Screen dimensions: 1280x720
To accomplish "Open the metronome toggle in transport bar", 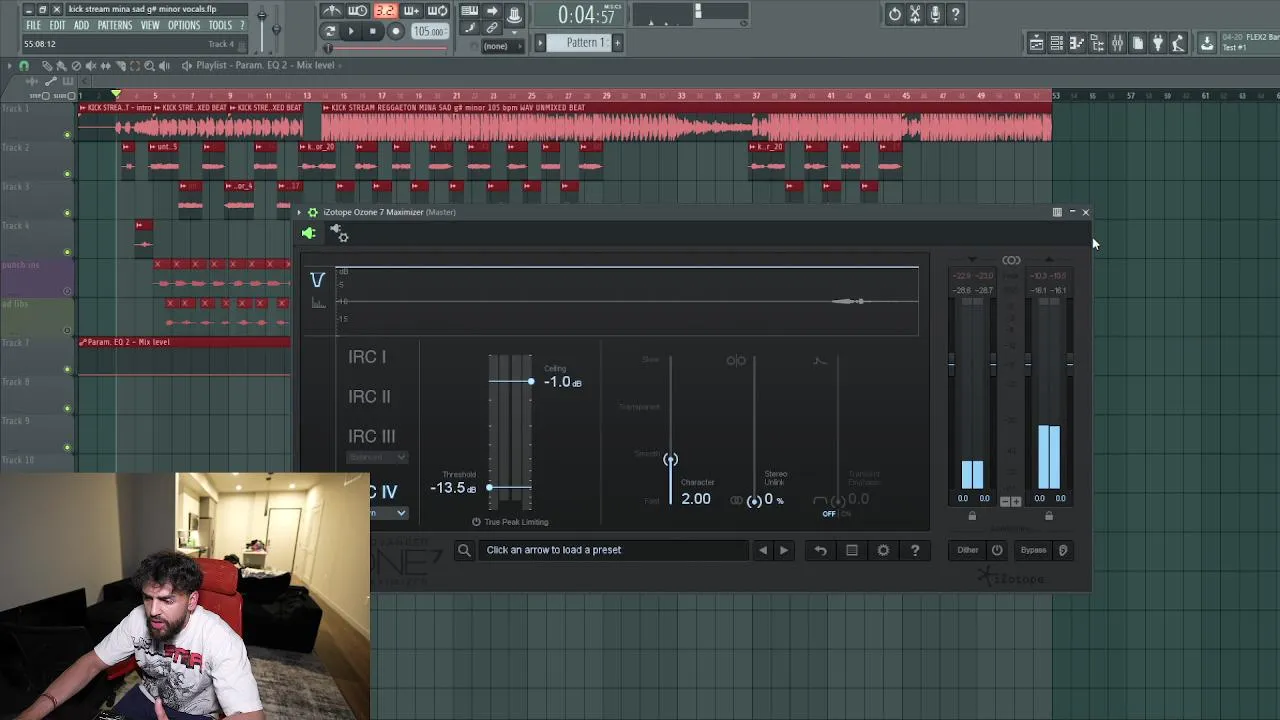I will 332,12.
